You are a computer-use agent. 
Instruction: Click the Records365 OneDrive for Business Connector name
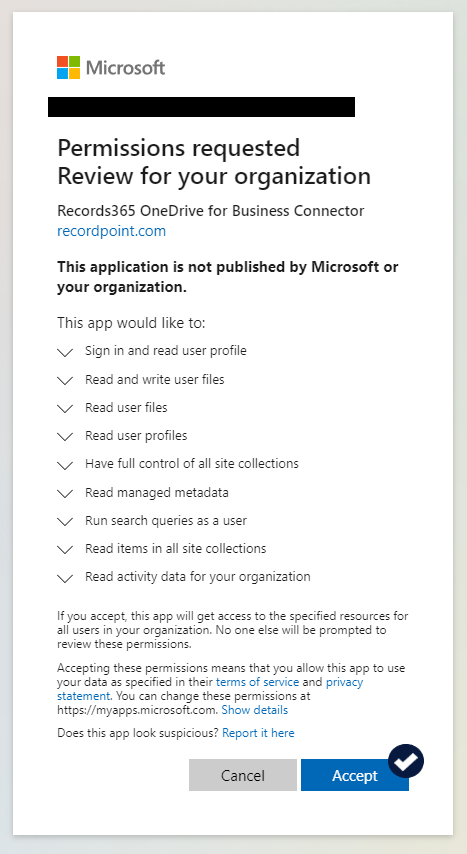[x=211, y=211]
